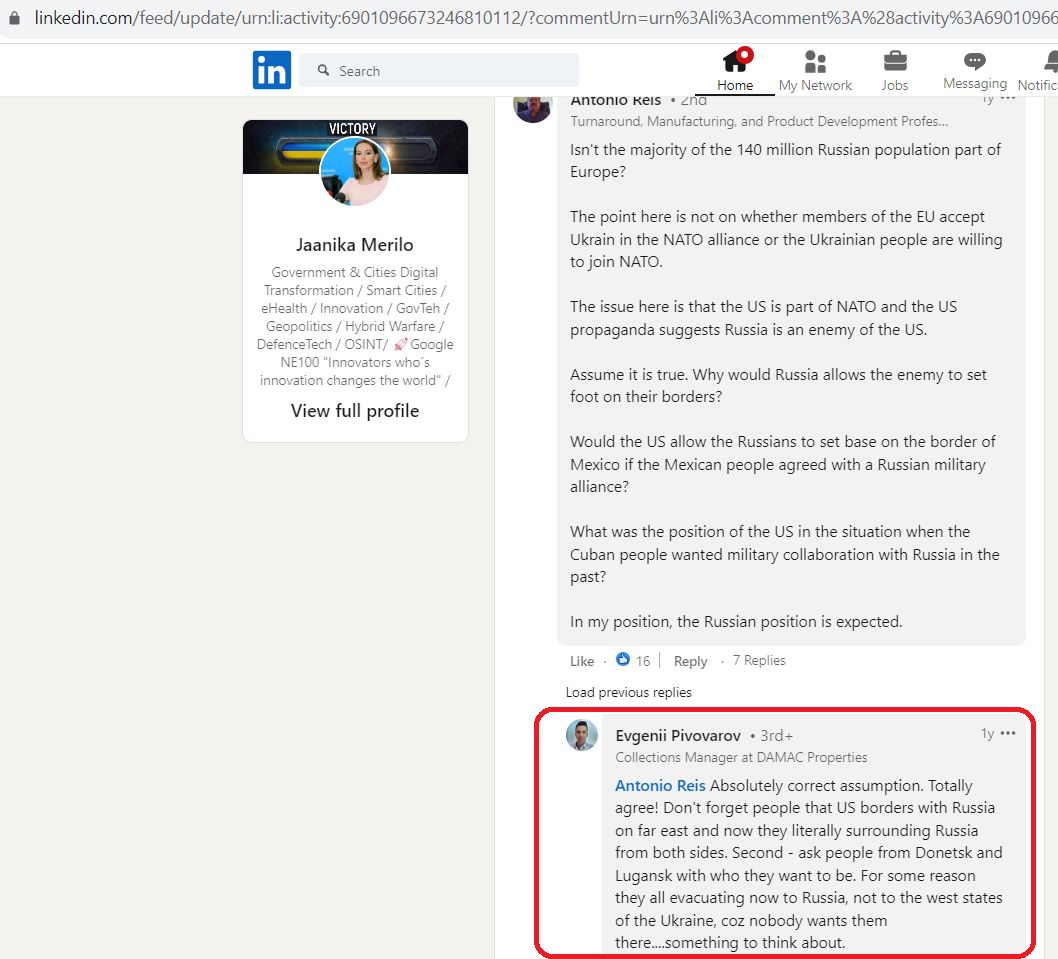Click 'Turnaround, Manufacturing, and Product Development' headline
Screen dimensions: 1058x959
pos(759,121)
